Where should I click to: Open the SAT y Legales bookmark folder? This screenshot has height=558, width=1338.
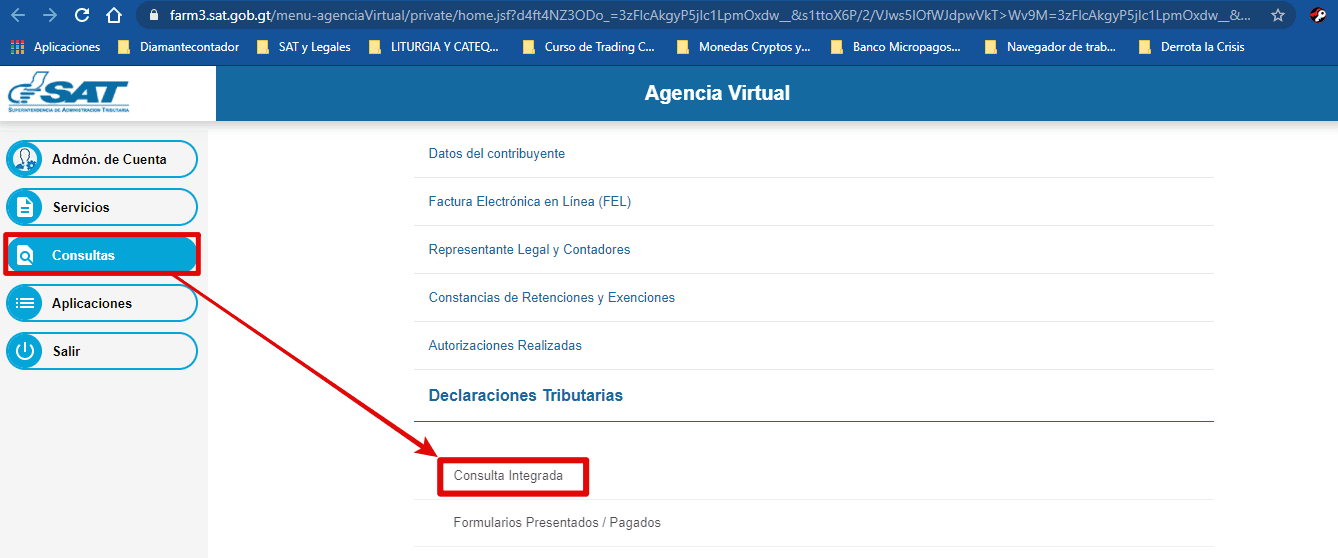[x=304, y=47]
